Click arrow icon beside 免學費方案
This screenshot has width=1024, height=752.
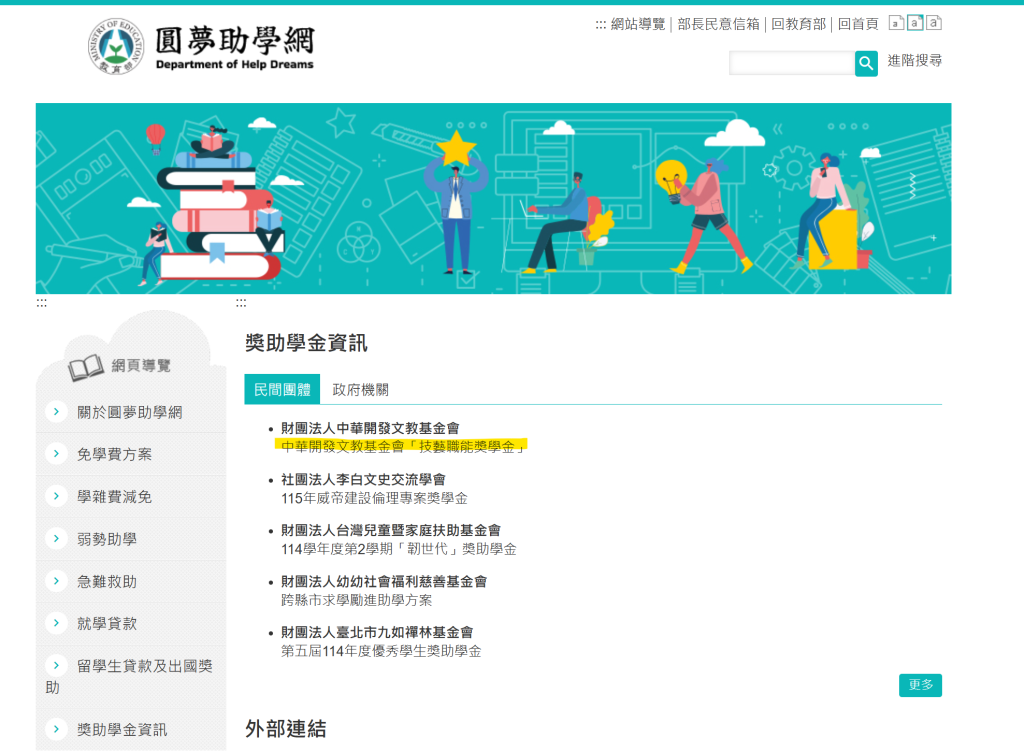click(x=57, y=454)
